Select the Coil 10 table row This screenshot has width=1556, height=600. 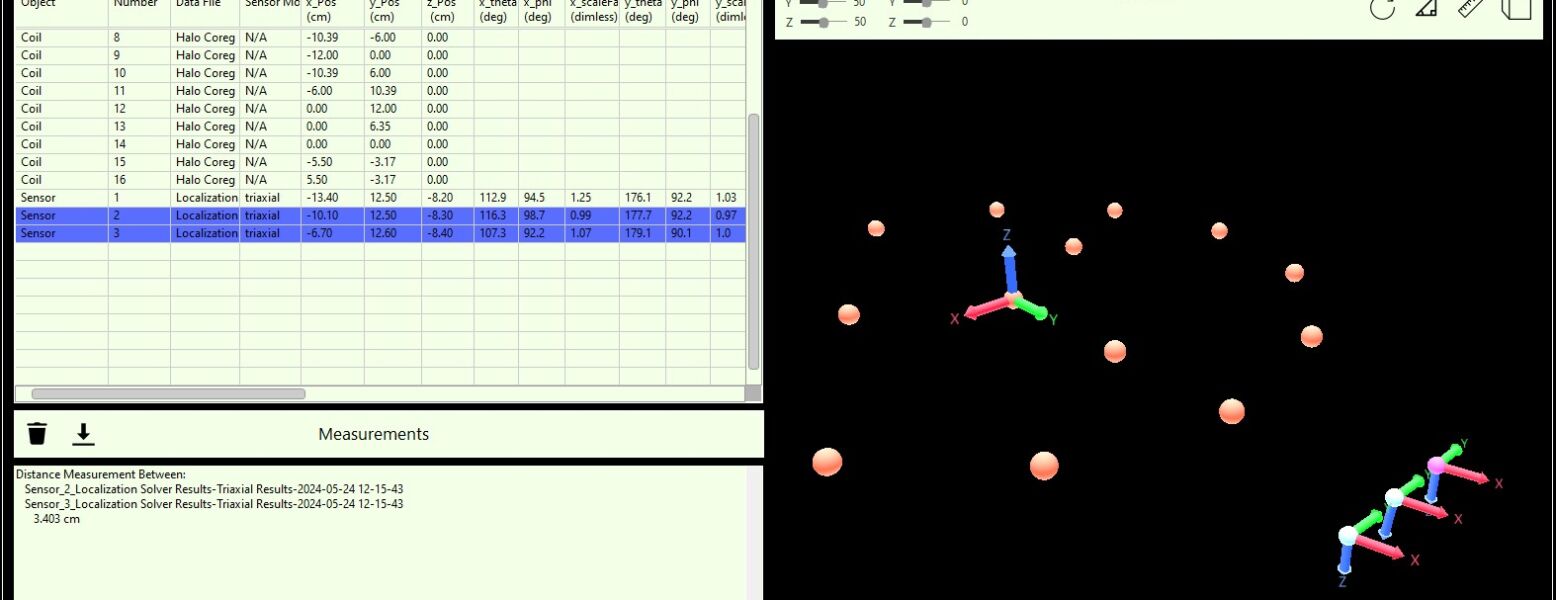click(380, 73)
